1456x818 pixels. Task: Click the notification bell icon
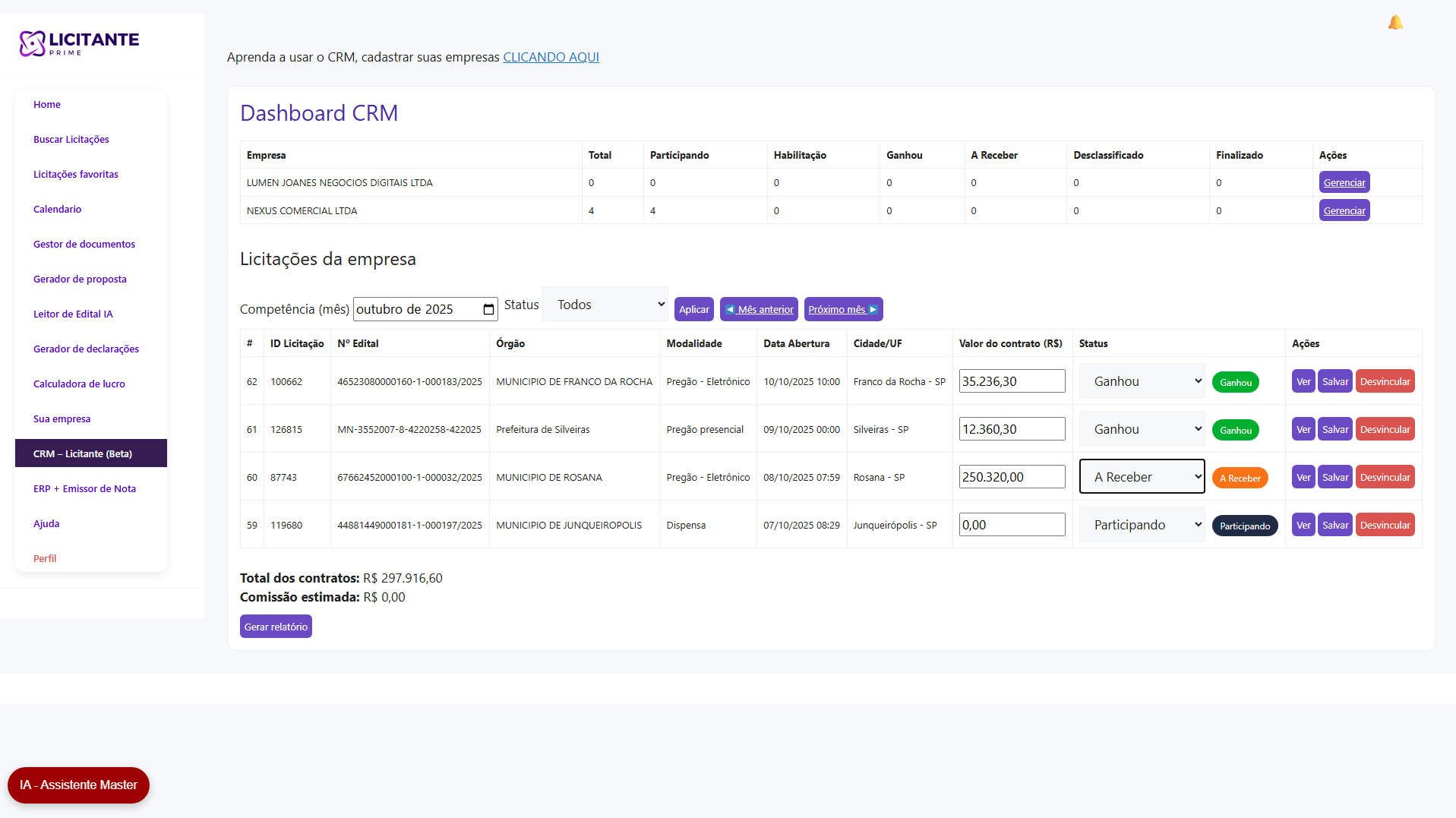point(1395,23)
